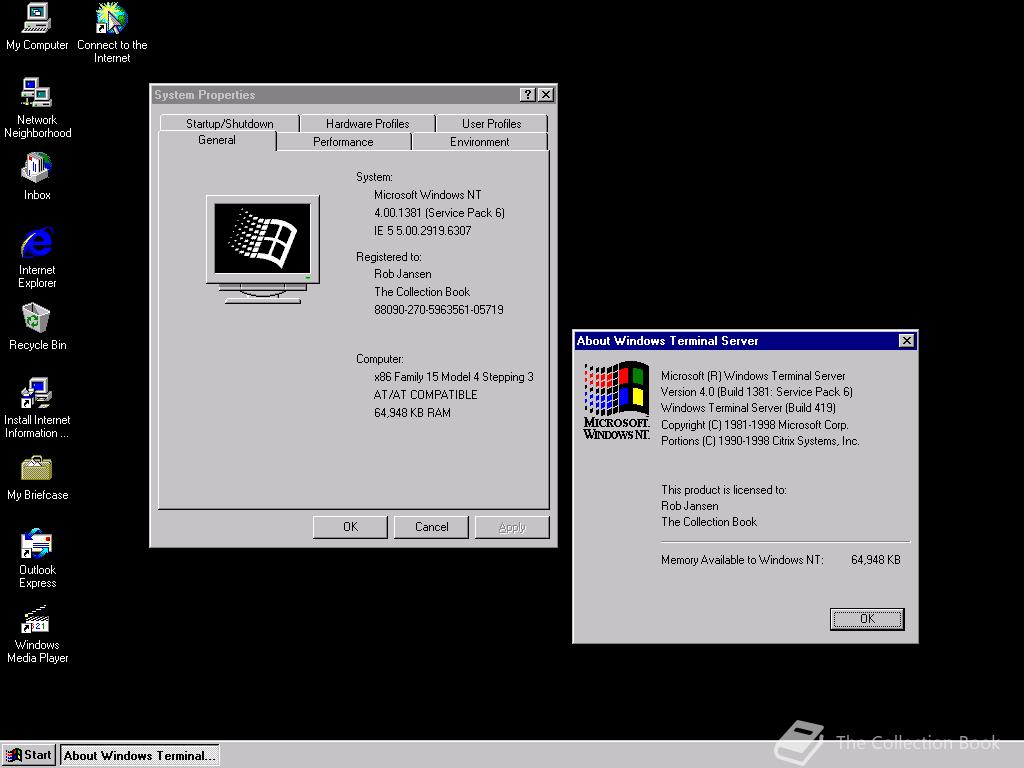Click the Apply button in System Properties

click(512, 527)
